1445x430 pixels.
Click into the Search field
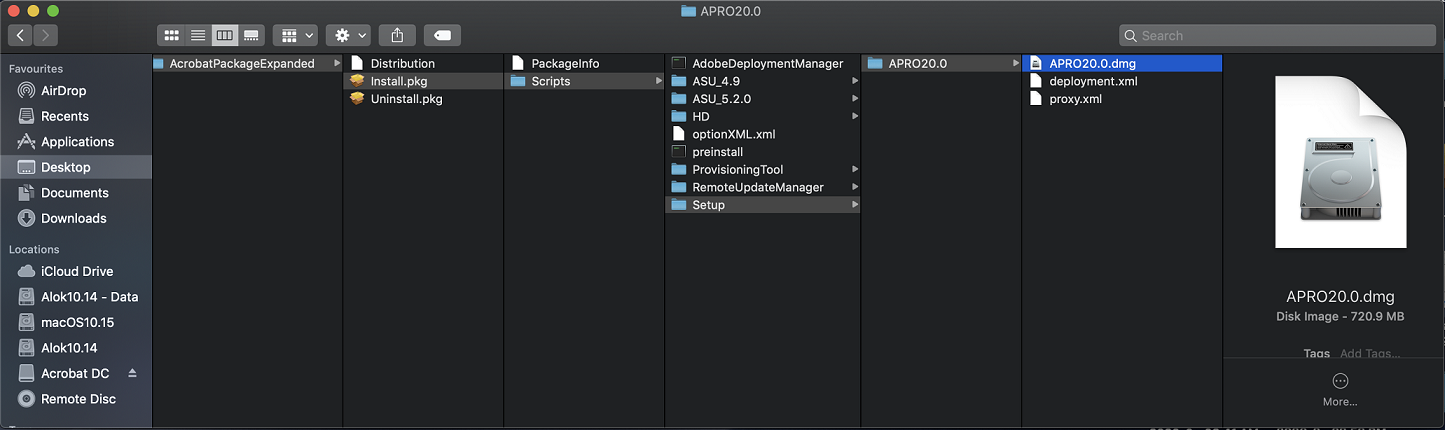click(1277, 35)
